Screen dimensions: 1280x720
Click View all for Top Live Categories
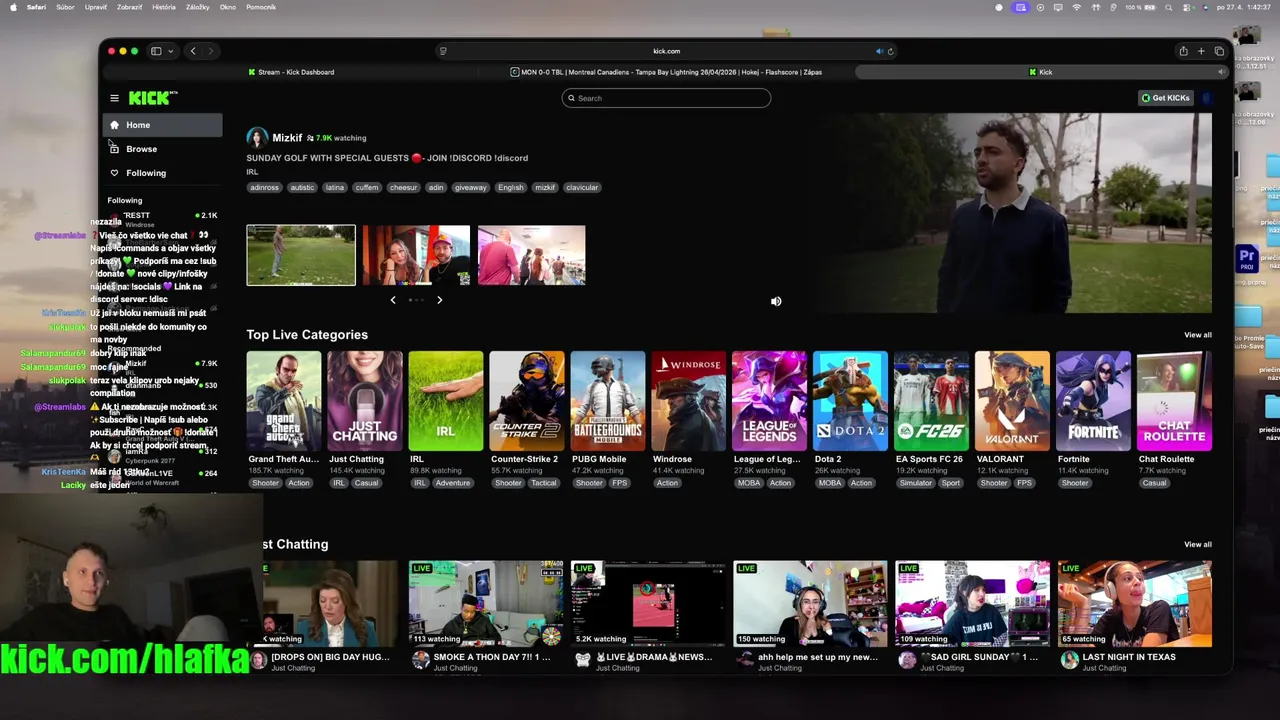tap(1198, 335)
